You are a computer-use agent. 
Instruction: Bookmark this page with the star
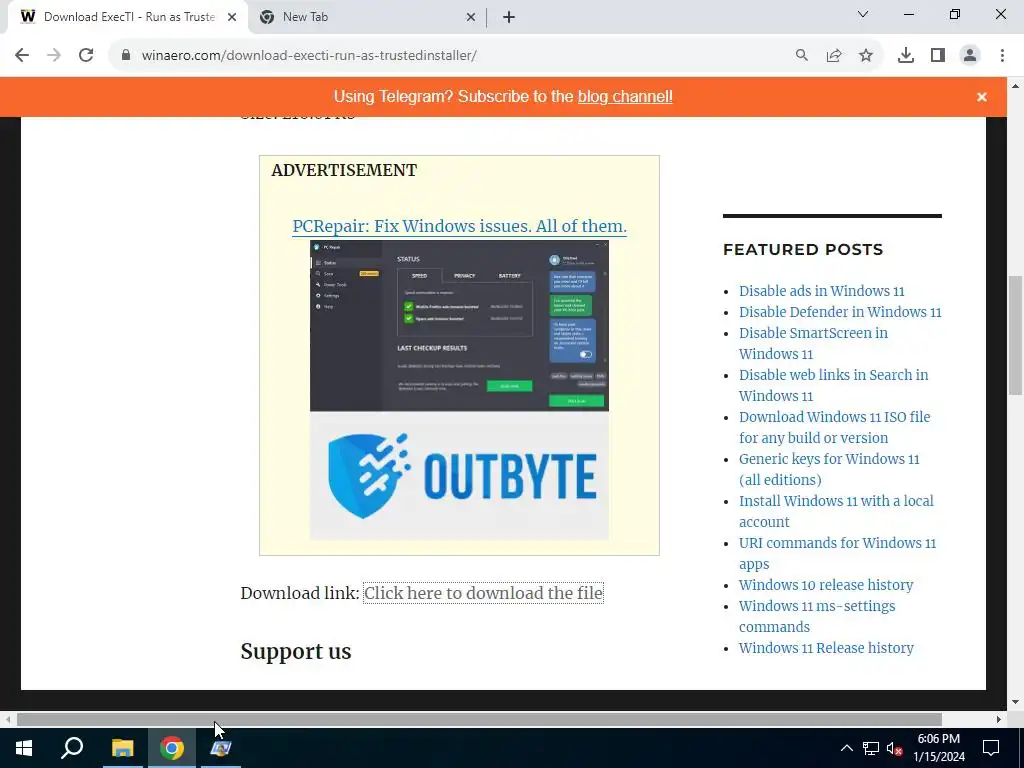point(866,56)
